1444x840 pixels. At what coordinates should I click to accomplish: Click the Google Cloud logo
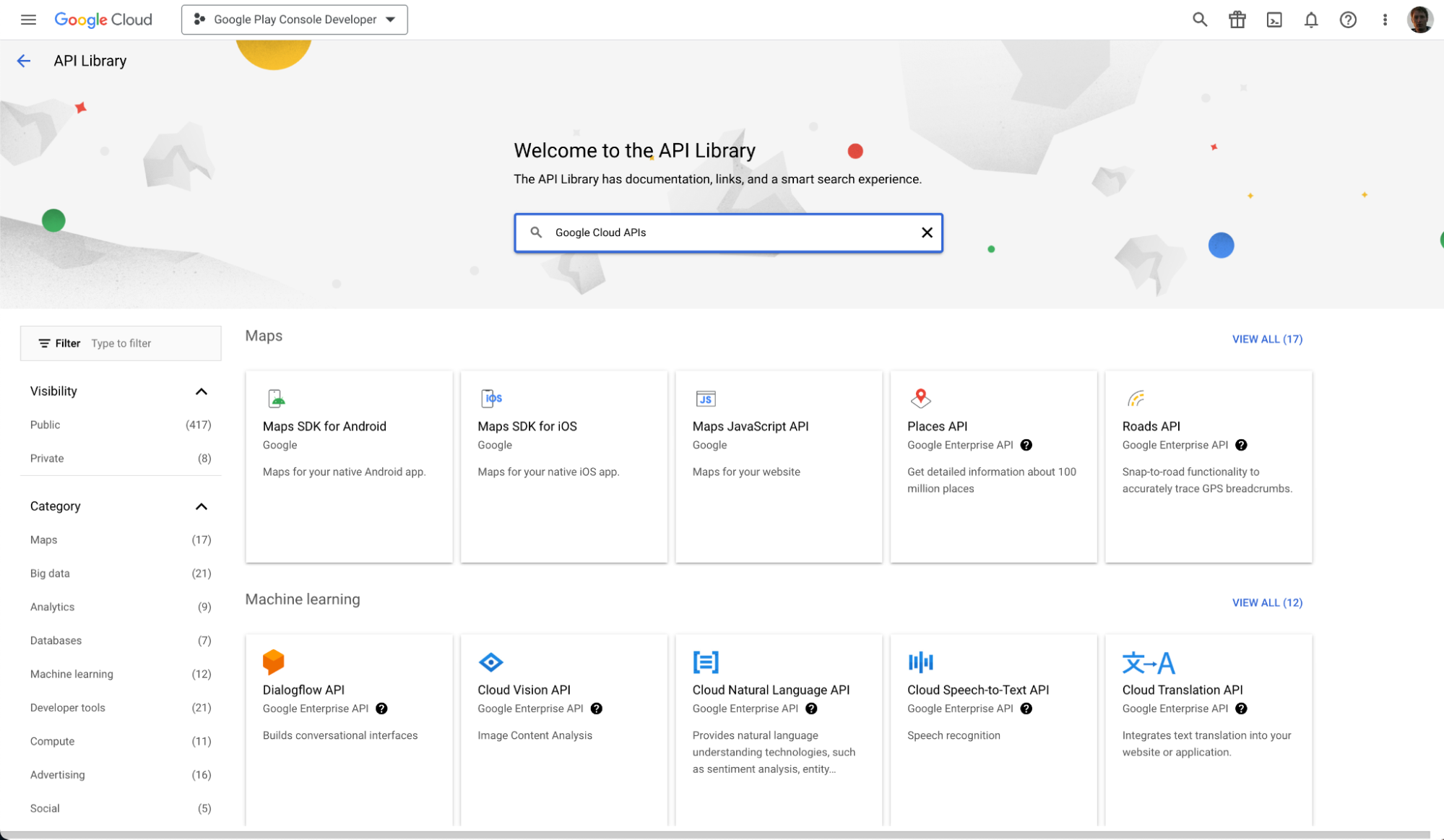pyautogui.click(x=103, y=20)
